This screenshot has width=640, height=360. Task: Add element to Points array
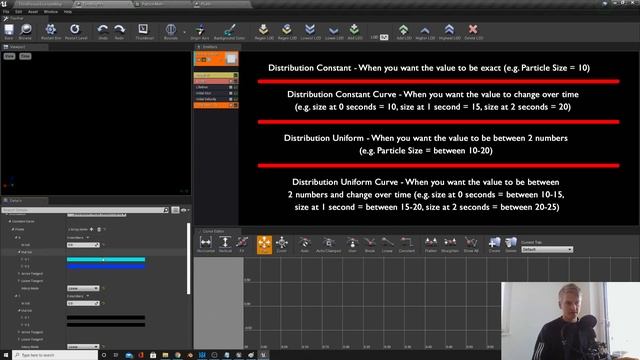(91, 229)
